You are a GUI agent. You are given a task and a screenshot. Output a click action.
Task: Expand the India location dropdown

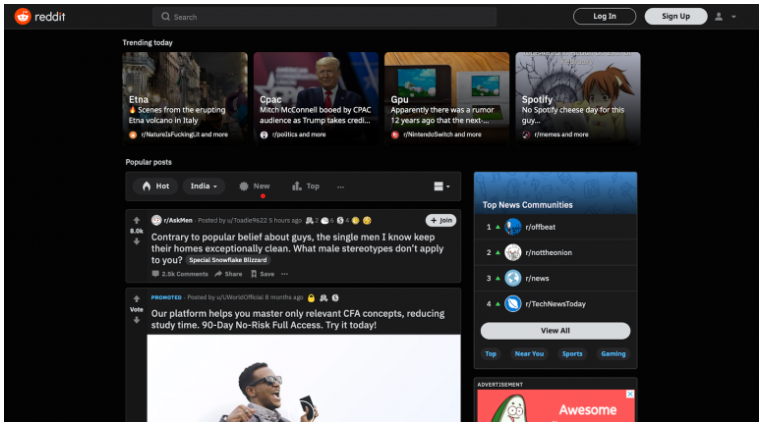205,186
